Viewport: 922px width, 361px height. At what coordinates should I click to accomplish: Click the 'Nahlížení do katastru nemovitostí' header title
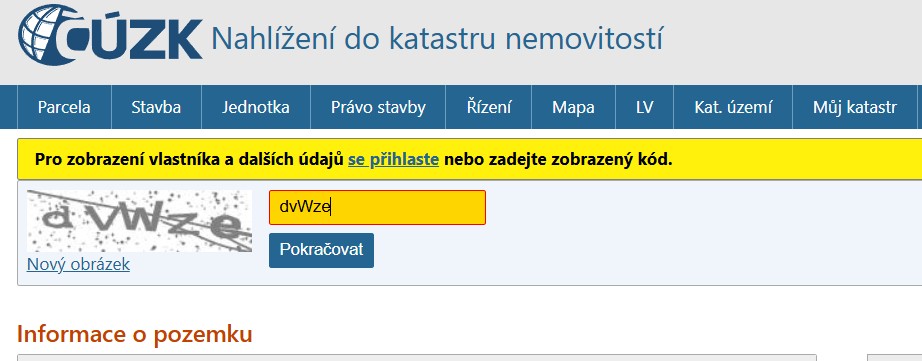pyautogui.click(x=437, y=39)
